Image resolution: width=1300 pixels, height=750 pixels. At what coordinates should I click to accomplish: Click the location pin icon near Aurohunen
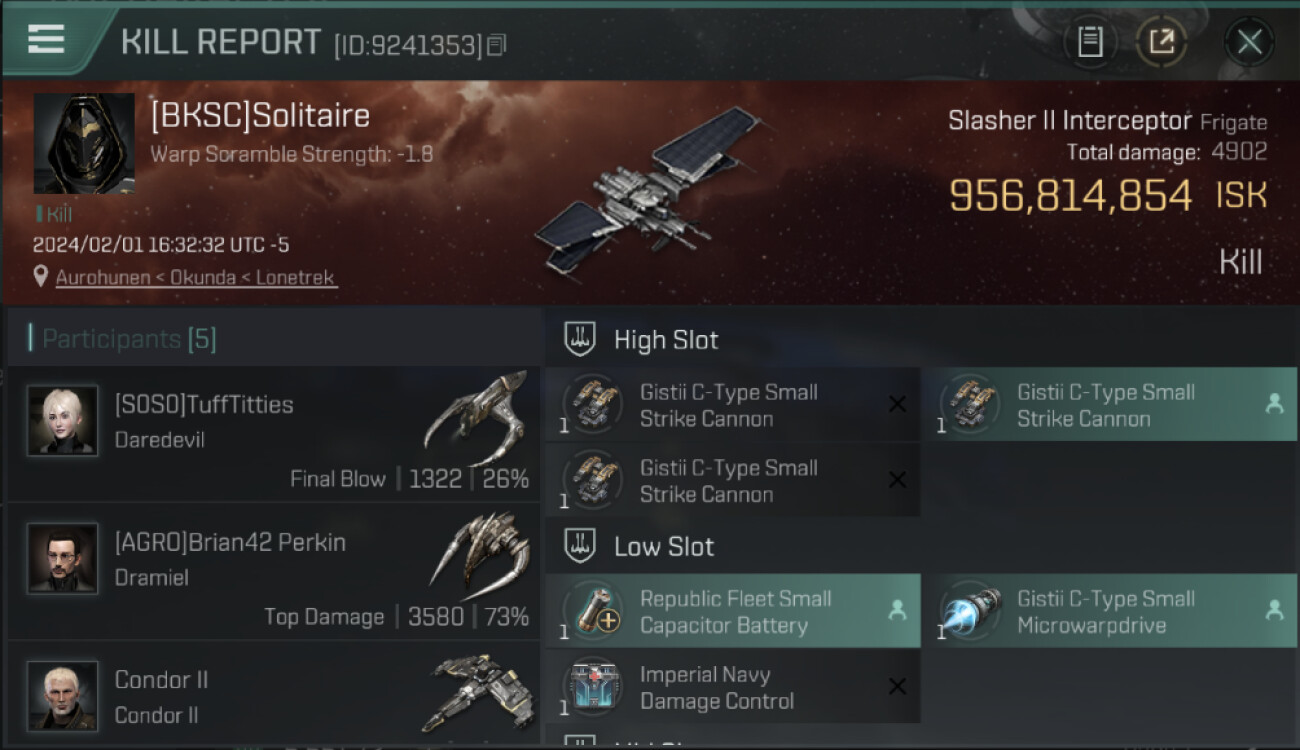[40, 277]
